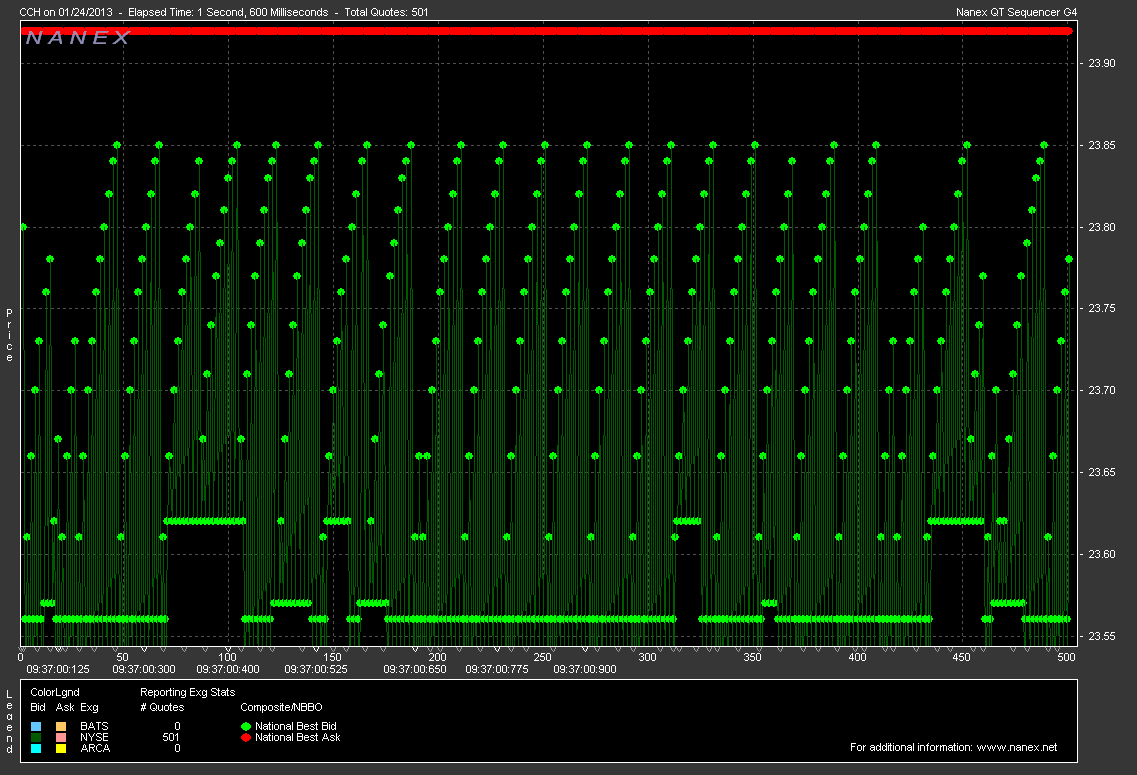Image resolution: width=1137 pixels, height=775 pixels.
Task: Click the ColorLgnd heading
Action: [55, 692]
